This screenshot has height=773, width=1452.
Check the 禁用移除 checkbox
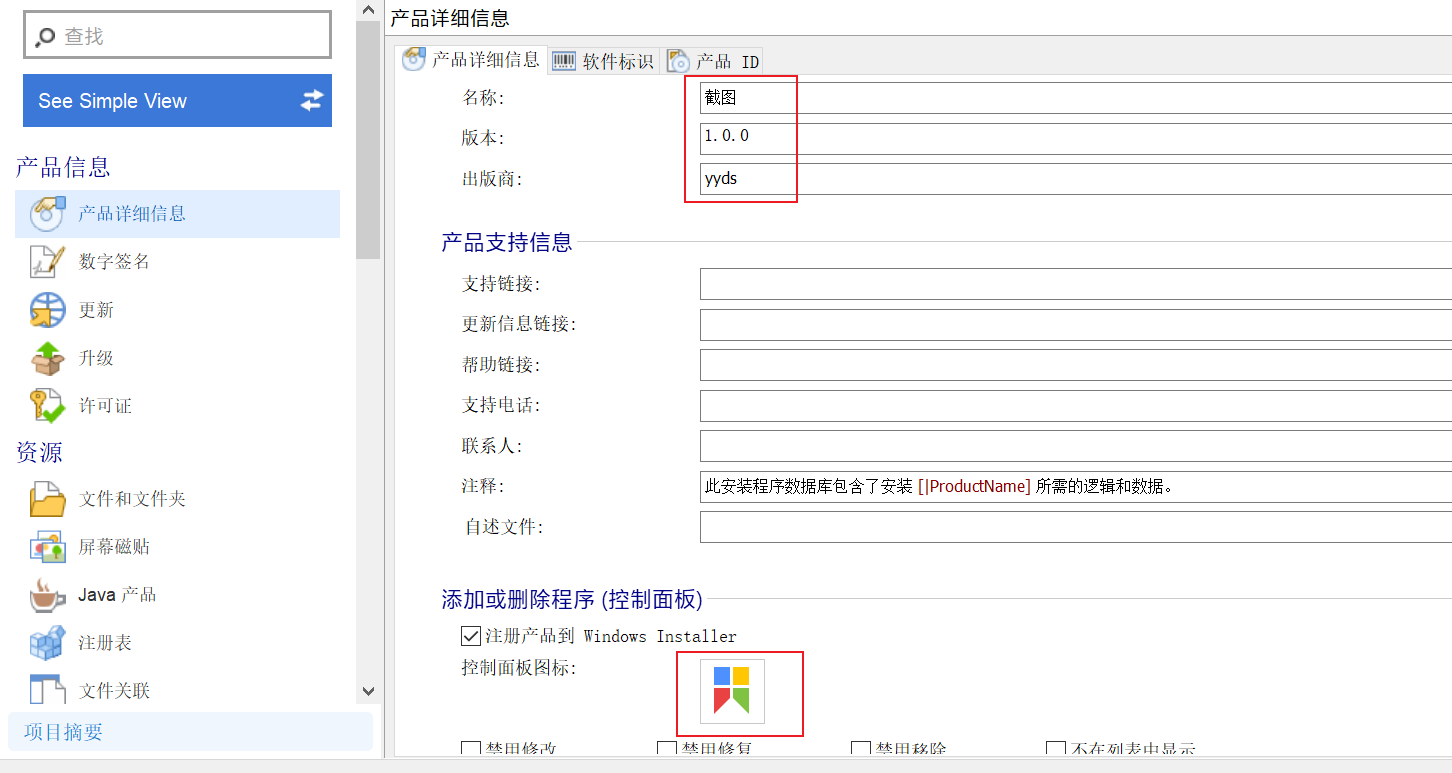[860, 749]
